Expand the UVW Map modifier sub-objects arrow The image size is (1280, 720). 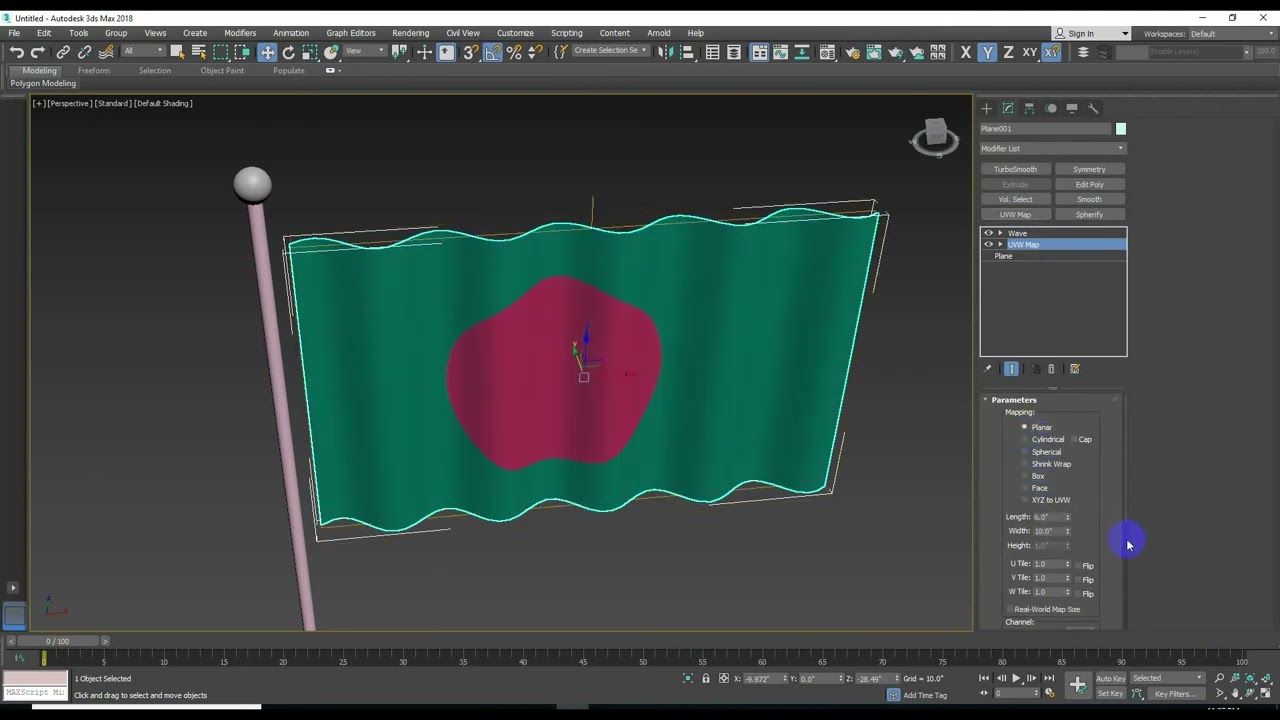(x=1000, y=244)
